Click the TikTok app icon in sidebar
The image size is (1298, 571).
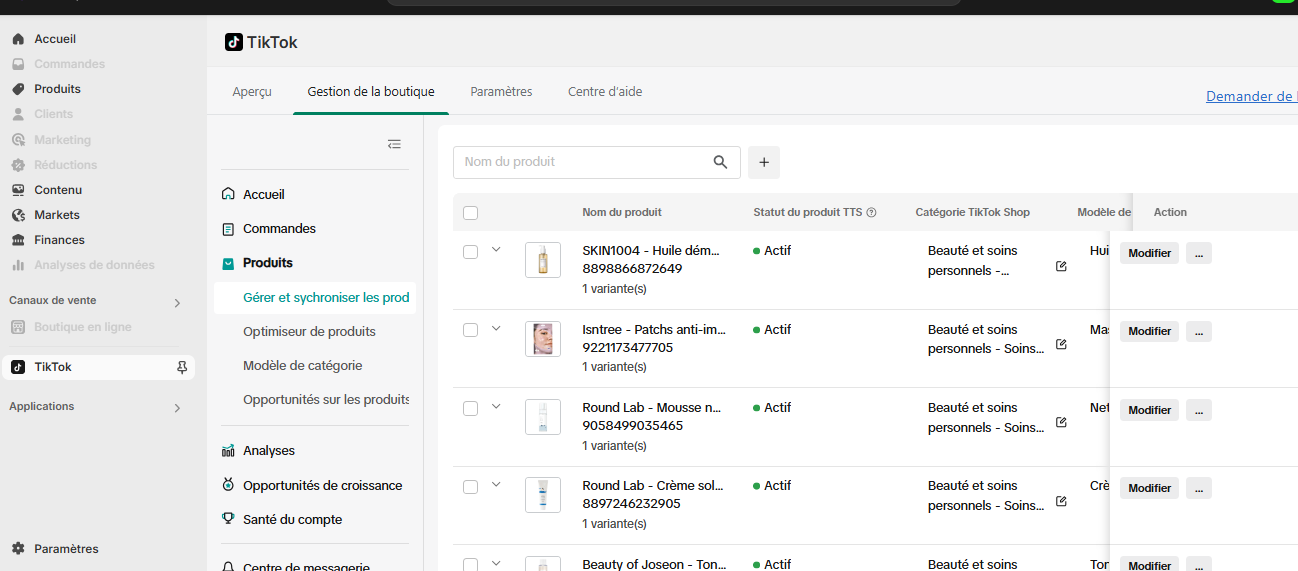coord(18,367)
